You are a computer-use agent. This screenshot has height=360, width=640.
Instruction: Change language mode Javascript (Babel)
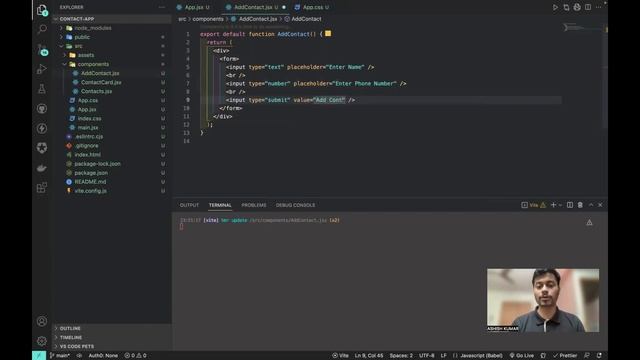(x=481, y=356)
